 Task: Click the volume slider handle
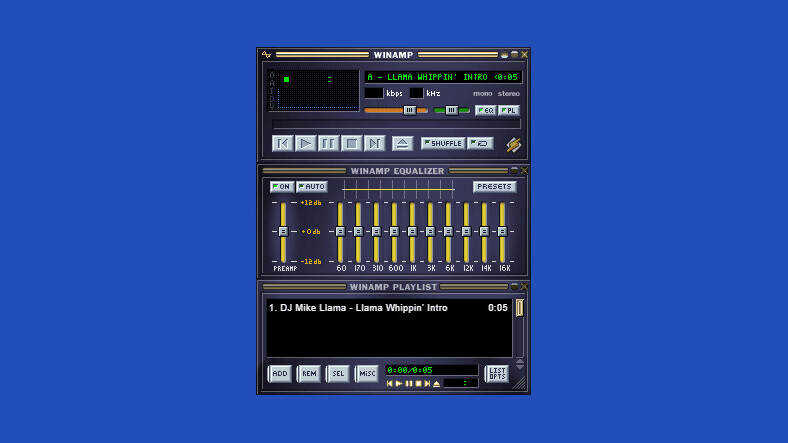click(x=410, y=110)
